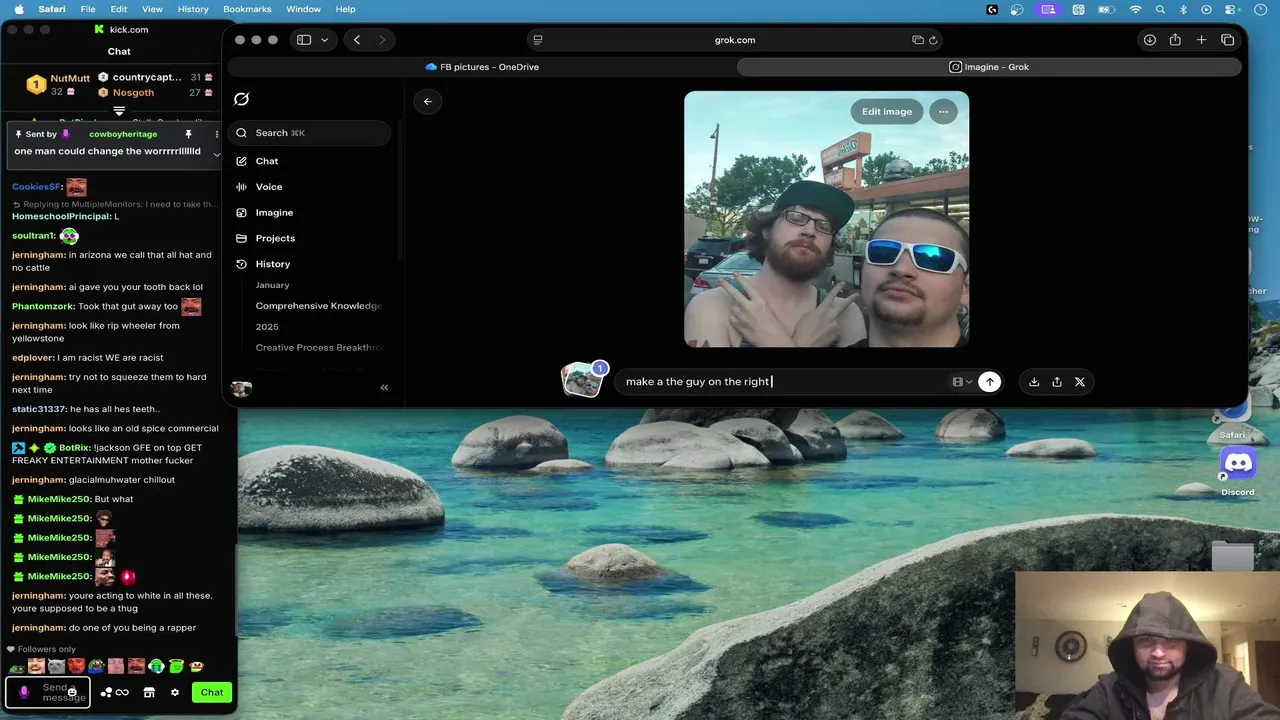The image size is (1280, 720).
Task: Click the MultipleMonitors reply reference line
Action: coord(115,204)
